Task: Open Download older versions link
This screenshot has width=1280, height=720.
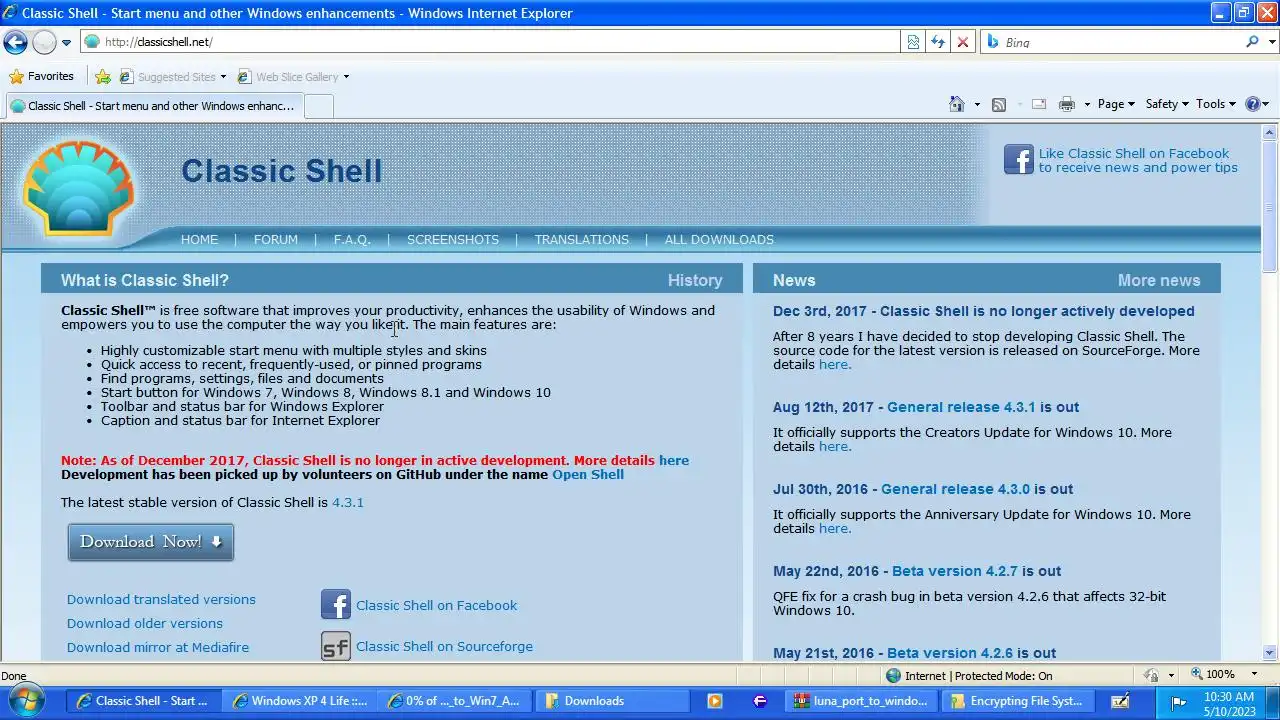Action: coord(145,623)
